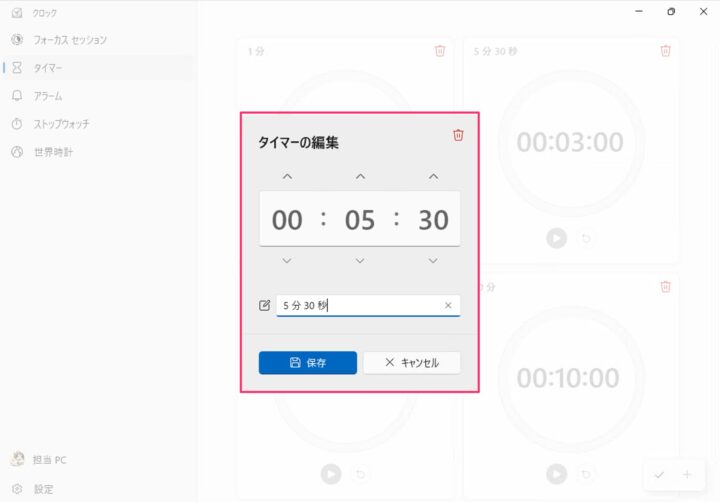Image resolution: width=720 pixels, height=502 pixels.
Task: Click the 担当 PC account avatar
Action: coord(17,460)
